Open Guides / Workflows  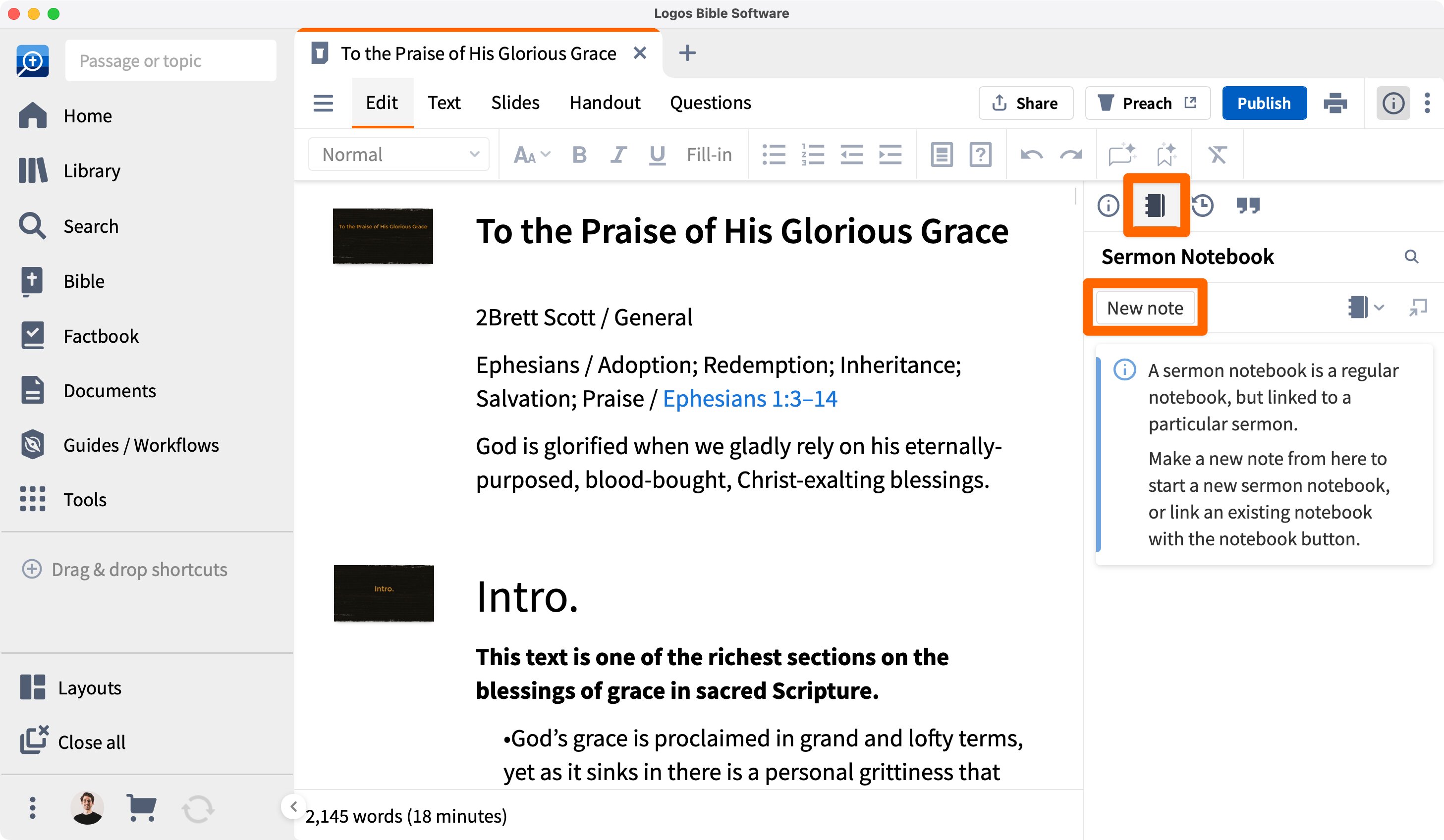(x=118, y=445)
